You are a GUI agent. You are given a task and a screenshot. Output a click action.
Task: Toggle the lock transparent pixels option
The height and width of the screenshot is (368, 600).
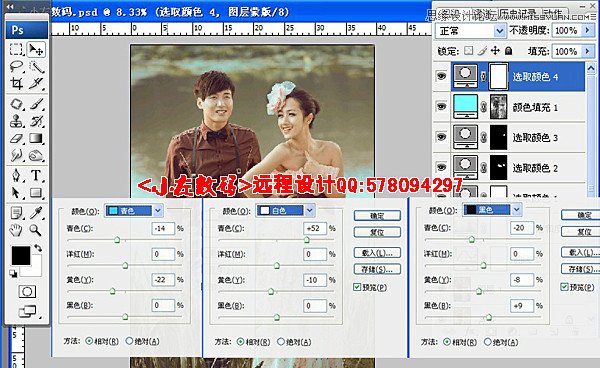(469, 50)
